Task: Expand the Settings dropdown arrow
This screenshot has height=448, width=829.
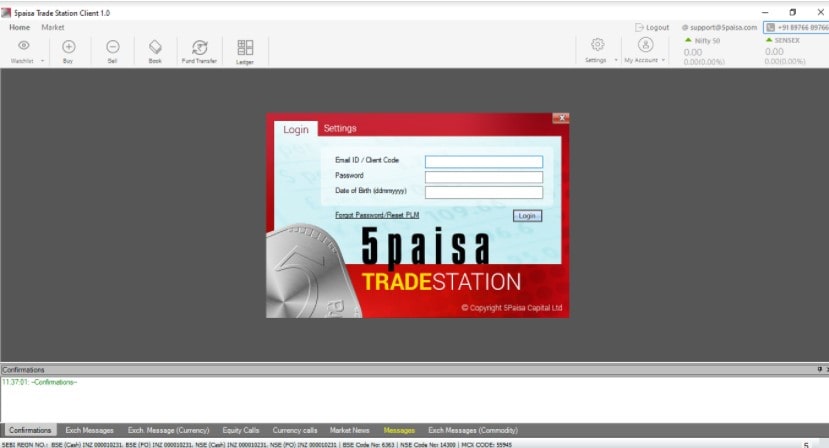Action: coord(616,60)
